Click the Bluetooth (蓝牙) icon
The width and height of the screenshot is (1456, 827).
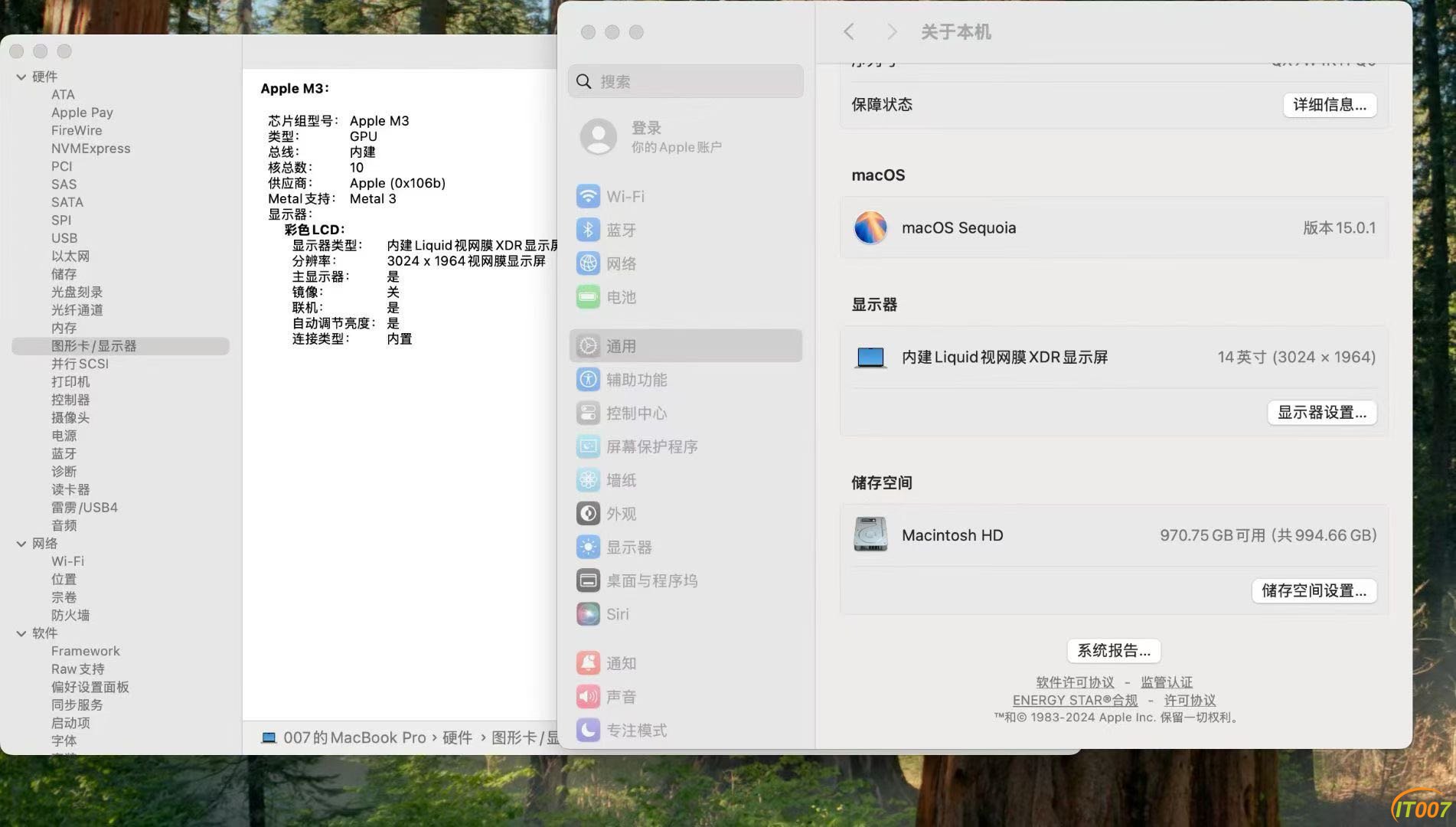tap(588, 230)
